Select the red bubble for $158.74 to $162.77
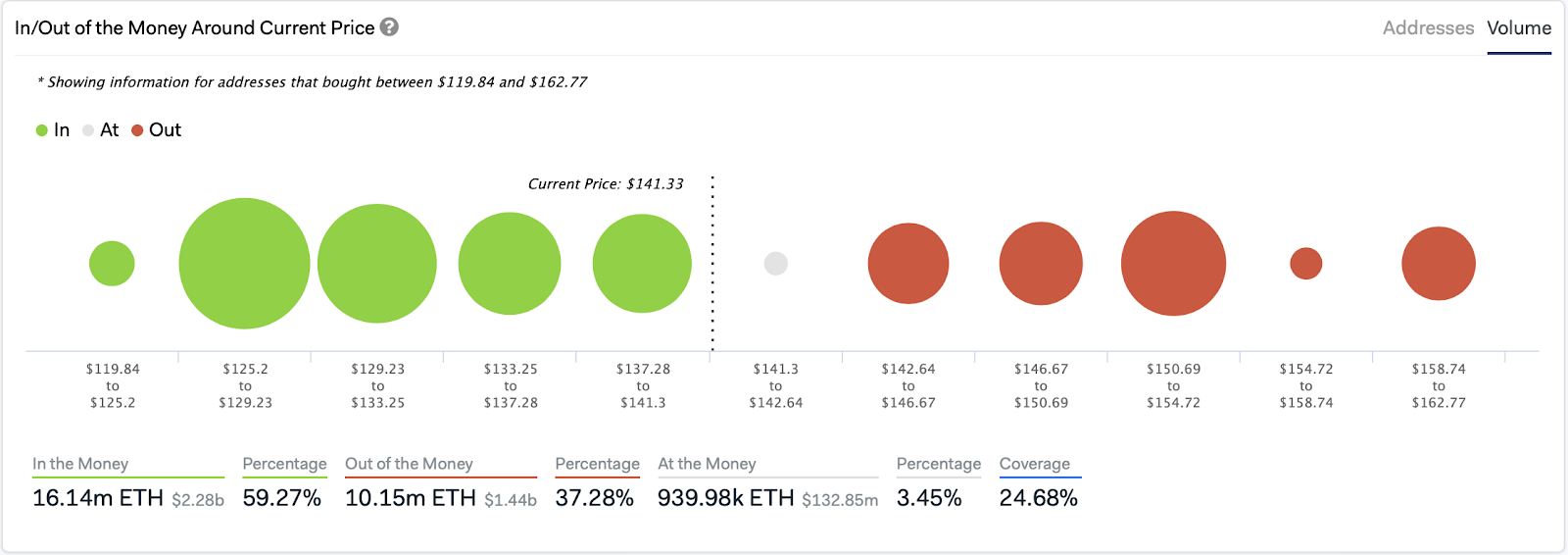Viewport: 1568px width, 555px height. tap(1439, 264)
